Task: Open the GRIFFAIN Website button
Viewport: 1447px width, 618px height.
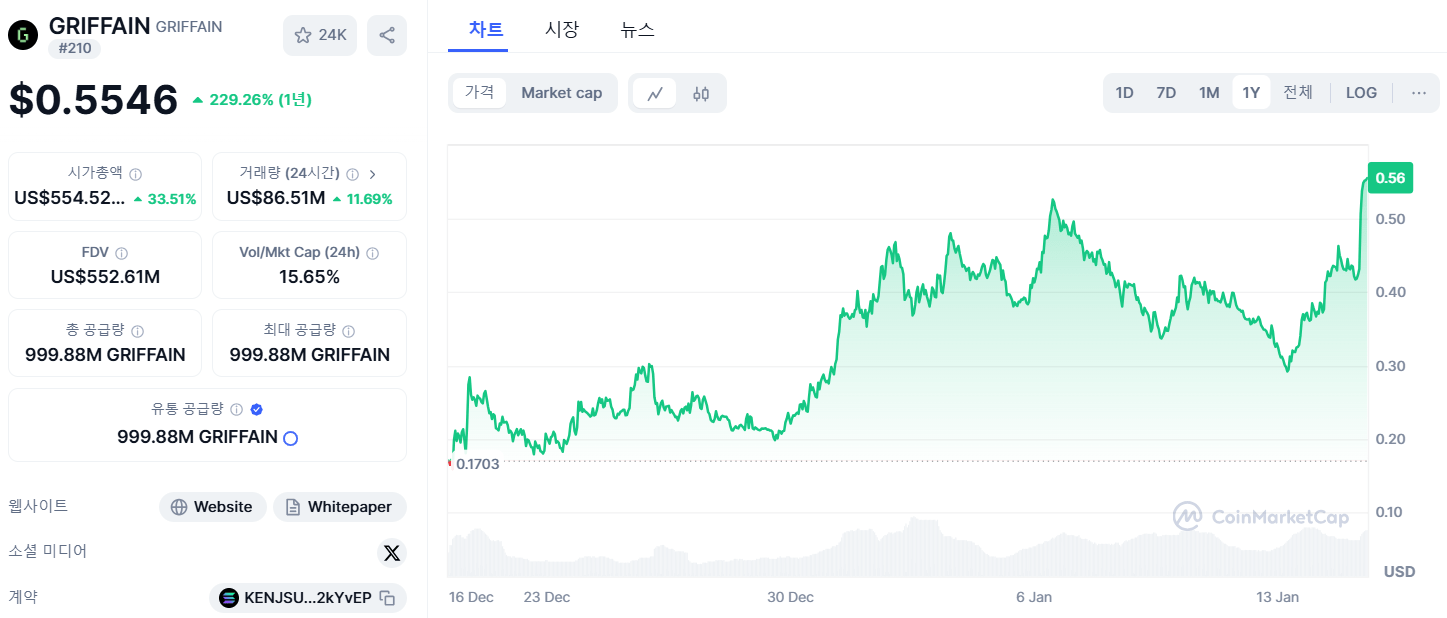Action: tap(212, 507)
